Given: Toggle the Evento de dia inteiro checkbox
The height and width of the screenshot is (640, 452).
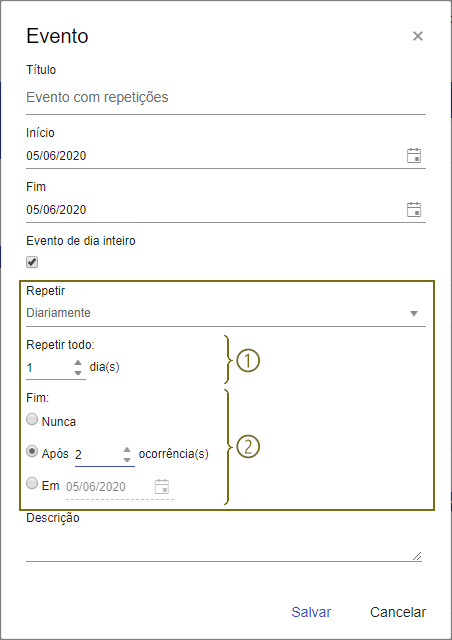Looking at the screenshot, I should (x=32, y=262).
